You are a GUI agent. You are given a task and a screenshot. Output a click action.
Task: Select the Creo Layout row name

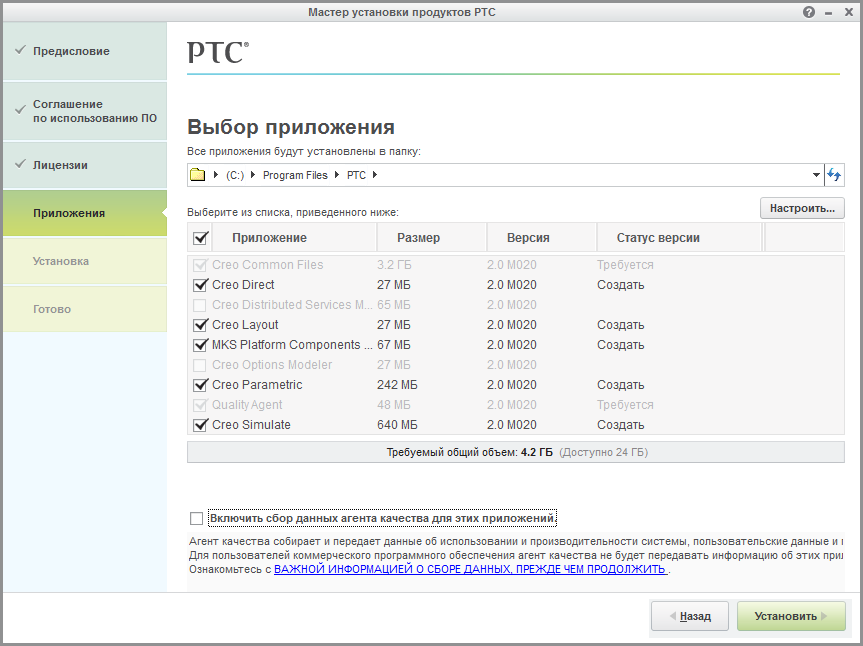[245, 325]
